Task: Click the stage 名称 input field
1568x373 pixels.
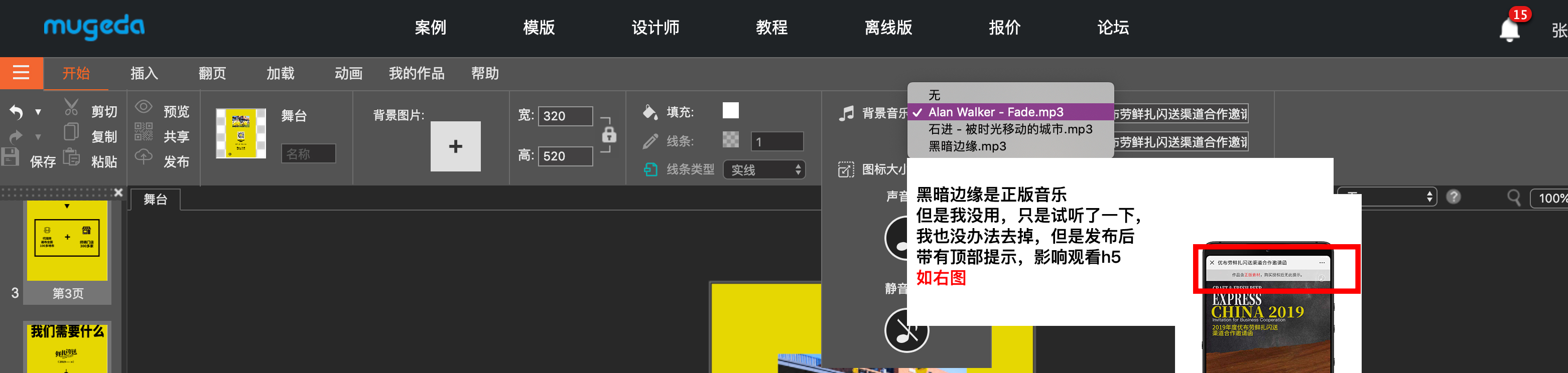Action: point(309,153)
